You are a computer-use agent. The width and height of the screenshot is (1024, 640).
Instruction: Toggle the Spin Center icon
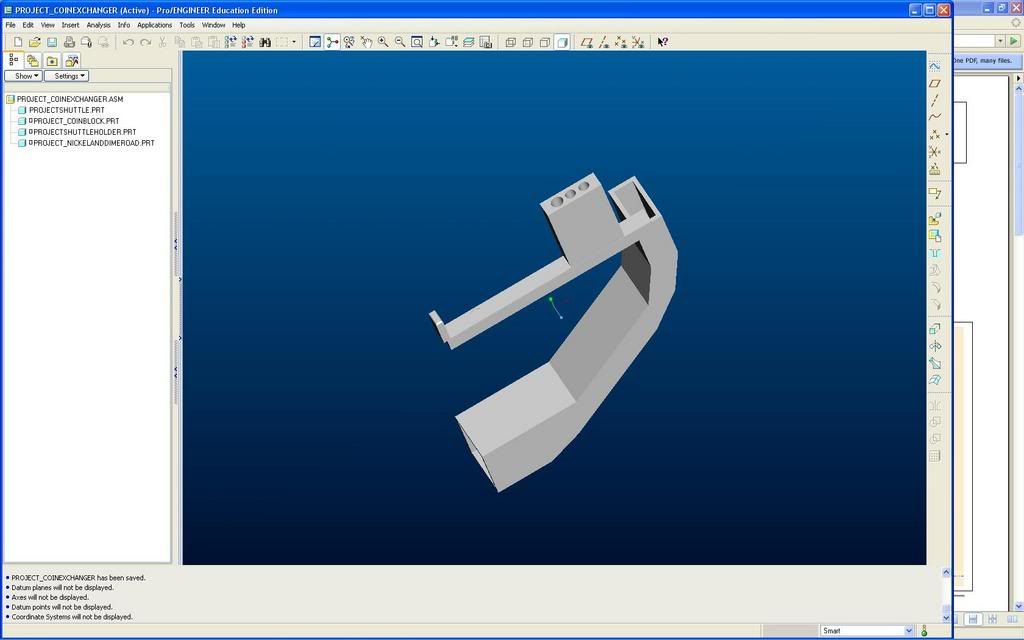coord(332,42)
